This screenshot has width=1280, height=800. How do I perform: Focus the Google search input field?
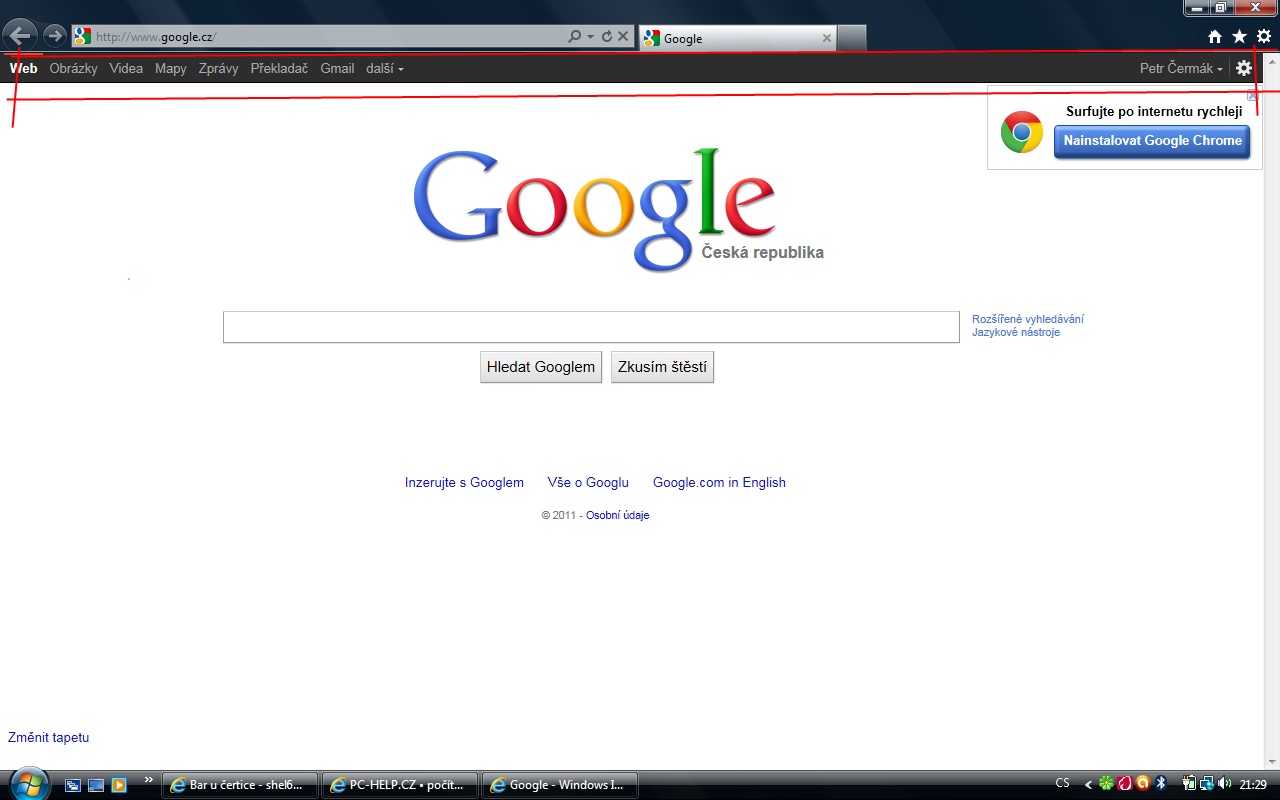[x=591, y=327]
